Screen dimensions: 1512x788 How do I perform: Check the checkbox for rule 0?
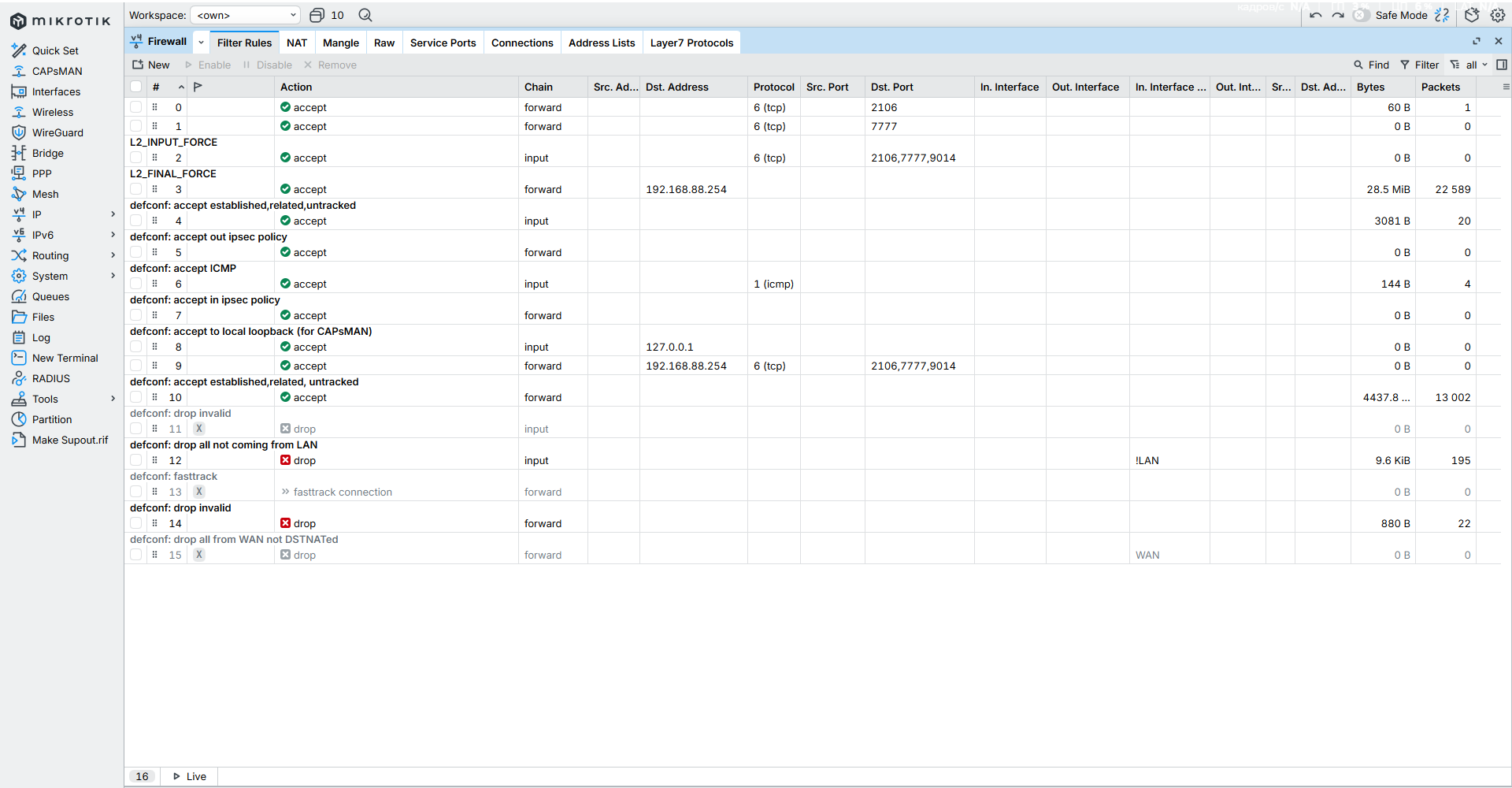136,107
